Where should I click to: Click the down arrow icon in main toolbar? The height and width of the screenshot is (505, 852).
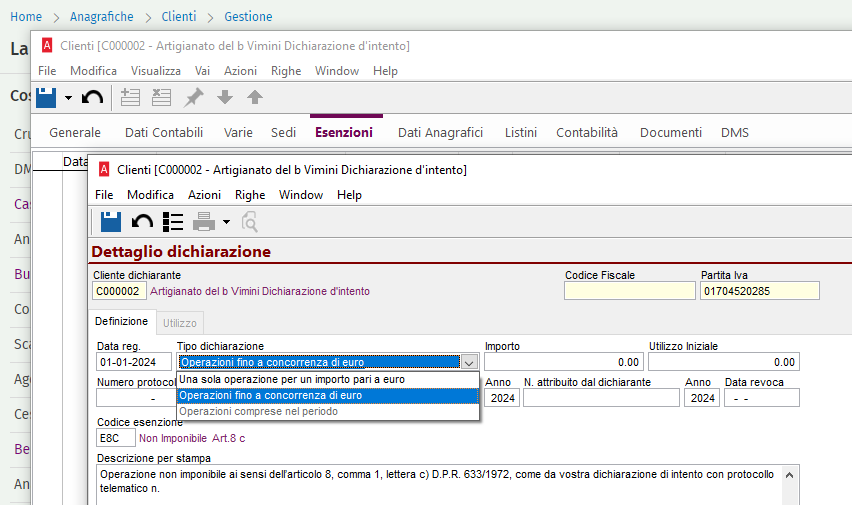pyautogui.click(x=225, y=97)
